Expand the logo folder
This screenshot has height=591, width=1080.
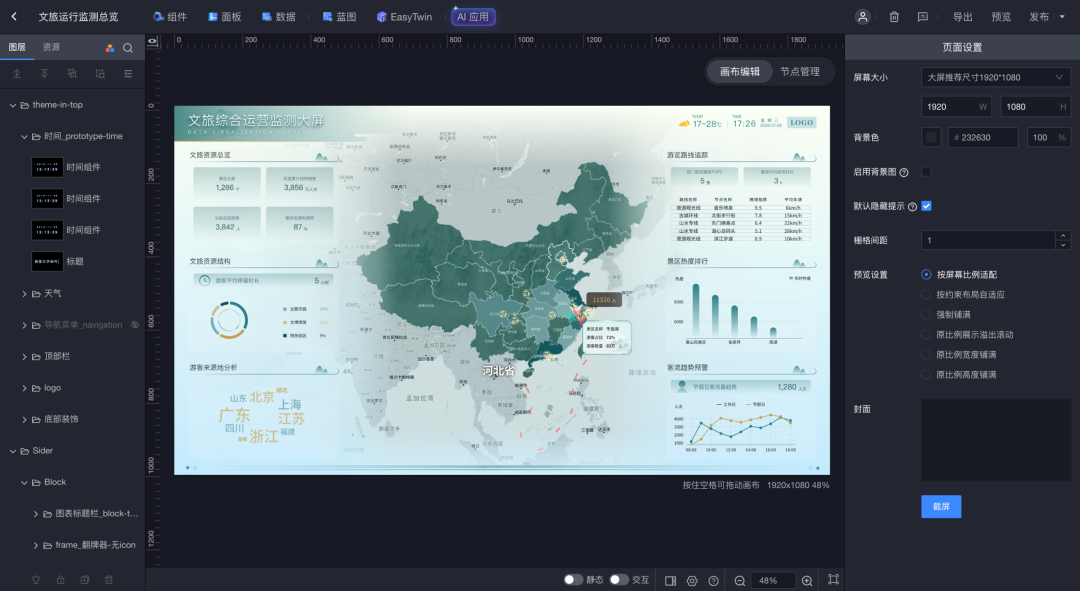24,388
